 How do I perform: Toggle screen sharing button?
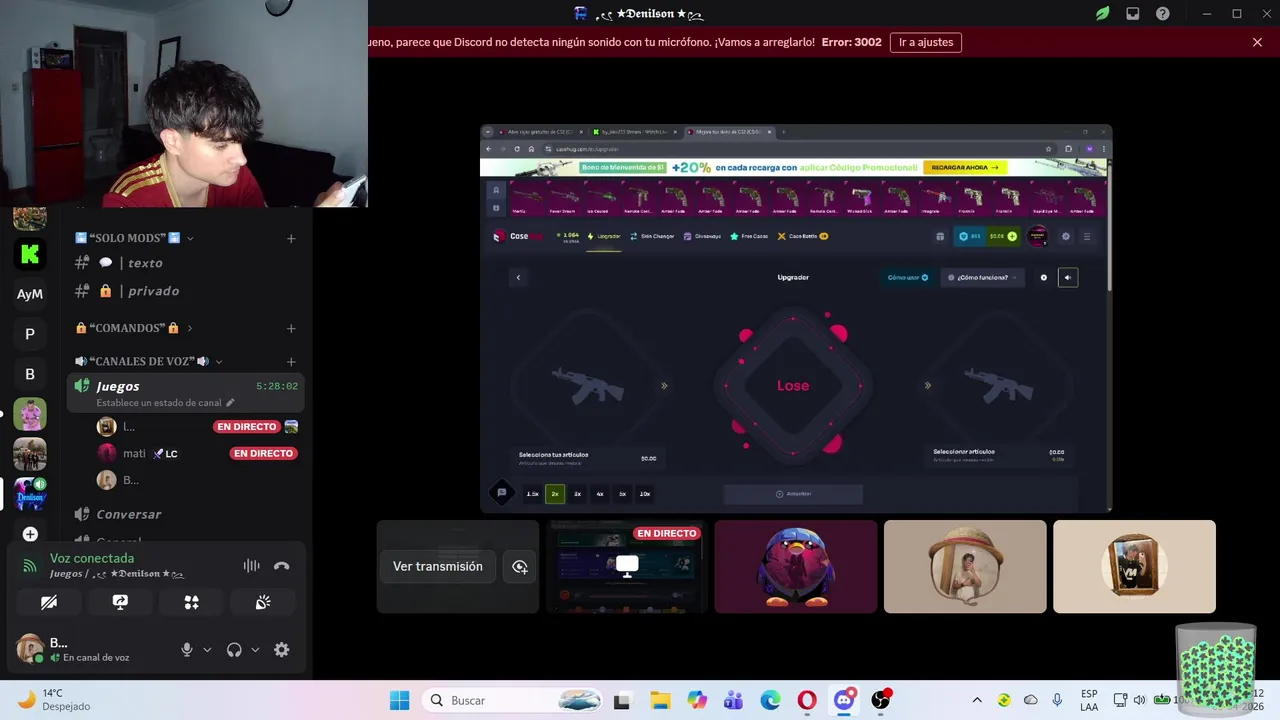tap(120, 602)
